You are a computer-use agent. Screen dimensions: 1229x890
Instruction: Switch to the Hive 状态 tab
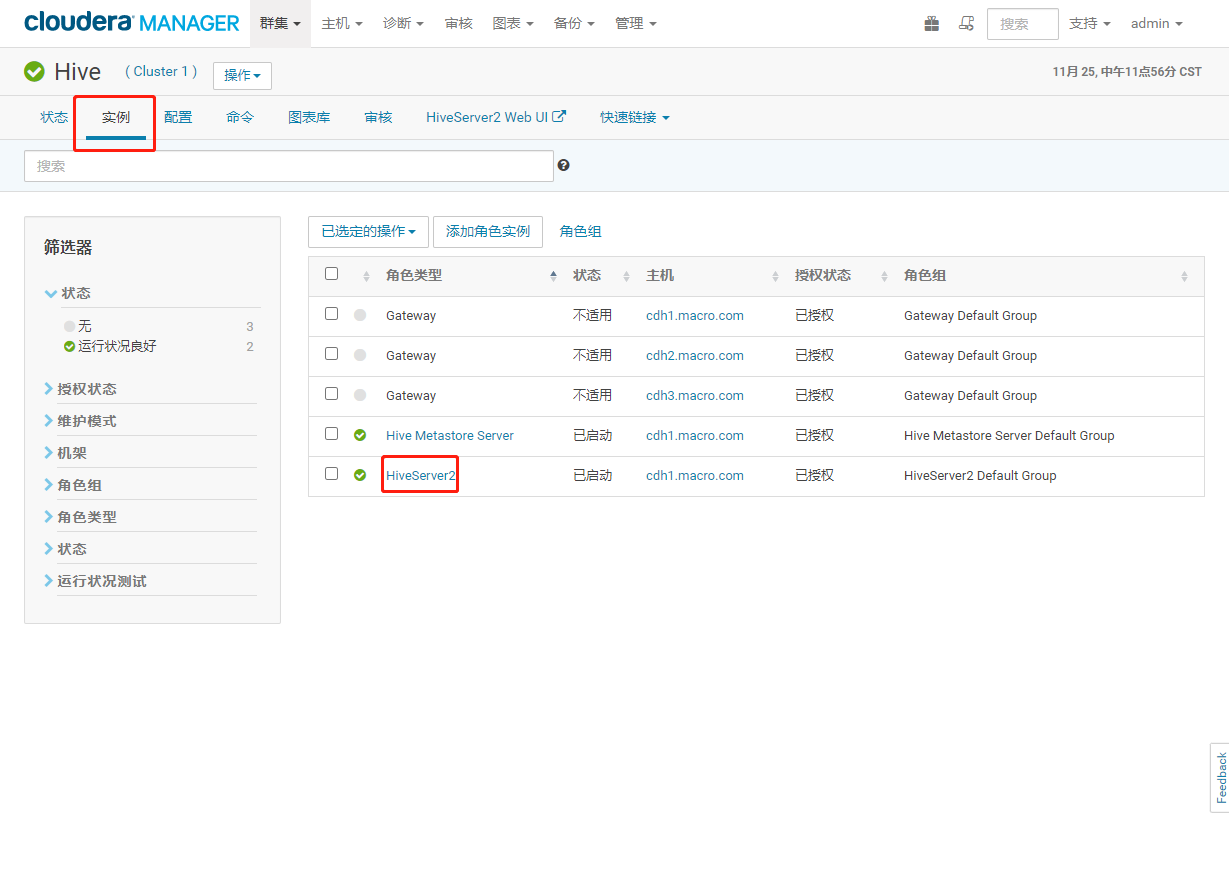(54, 117)
